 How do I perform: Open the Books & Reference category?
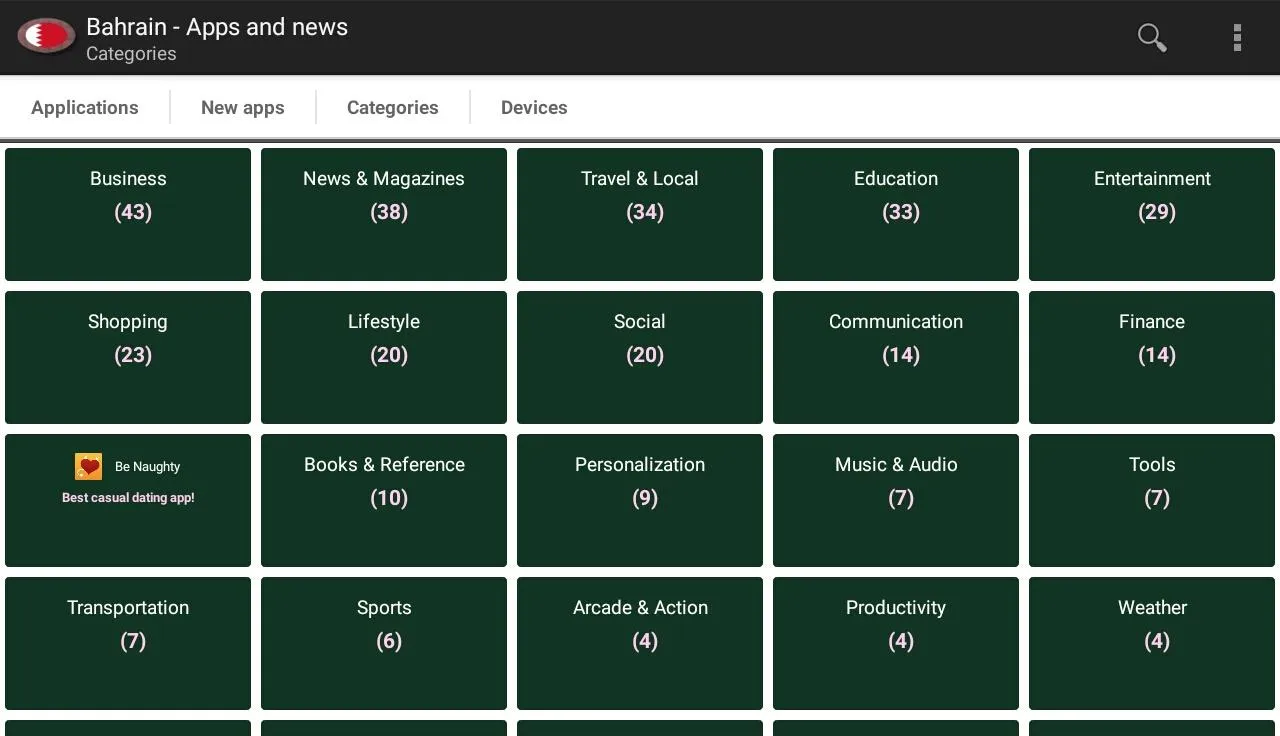384,501
